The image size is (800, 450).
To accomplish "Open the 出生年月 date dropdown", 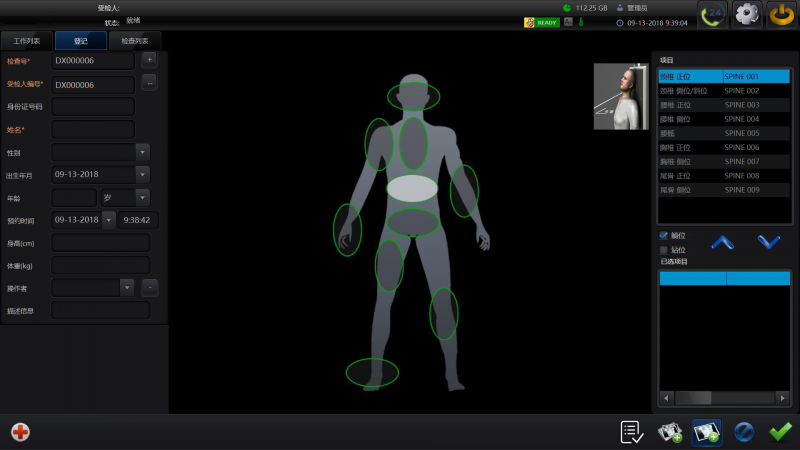I will point(142,175).
